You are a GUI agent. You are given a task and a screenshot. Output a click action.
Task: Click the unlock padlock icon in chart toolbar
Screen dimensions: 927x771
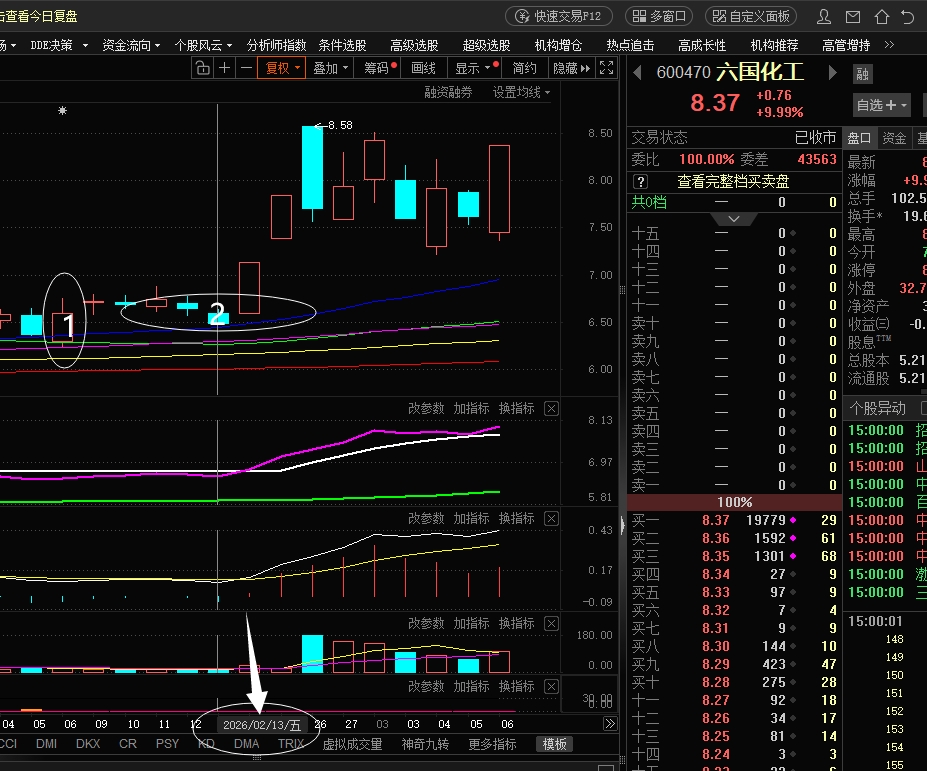[202, 68]
